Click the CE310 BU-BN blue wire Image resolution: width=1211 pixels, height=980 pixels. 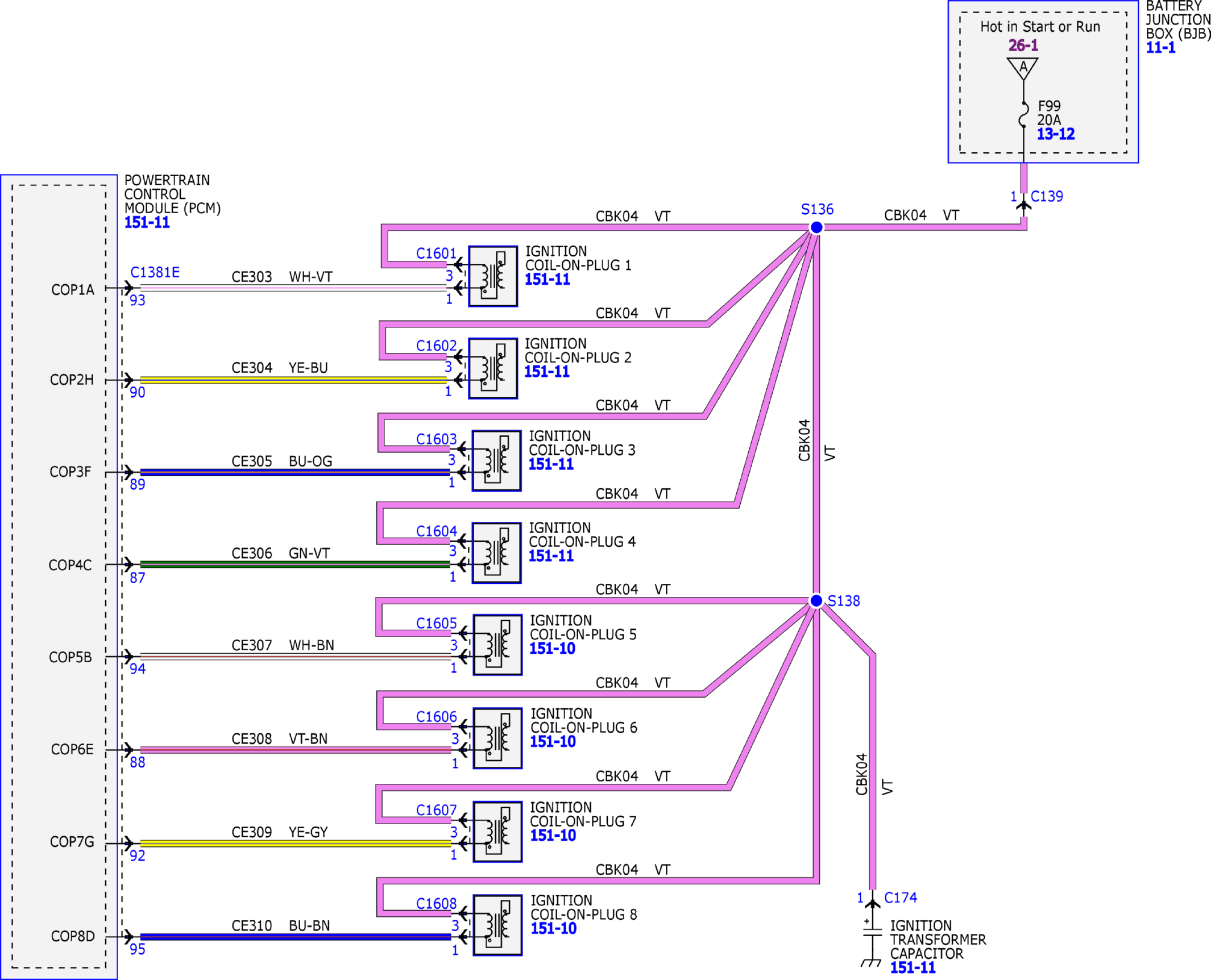point(296,937)
